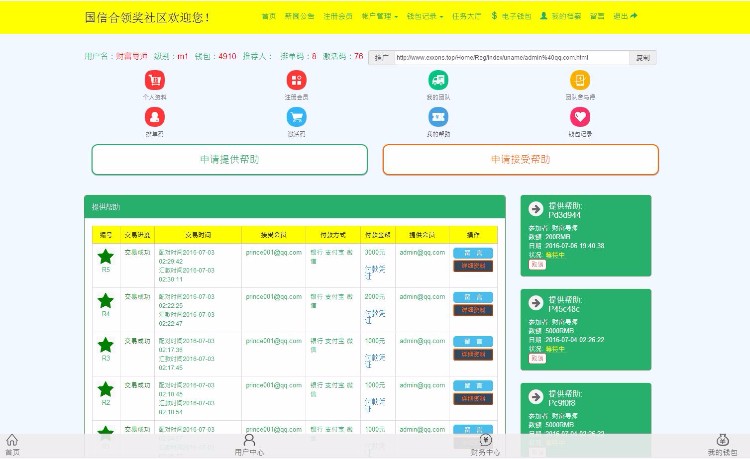Image resolution: width=750 pixels, height=459 pixels.
Task: Click the site title 国信合领奖社区欢迎您
Action: pyautogui.click(x=147, y=18)
